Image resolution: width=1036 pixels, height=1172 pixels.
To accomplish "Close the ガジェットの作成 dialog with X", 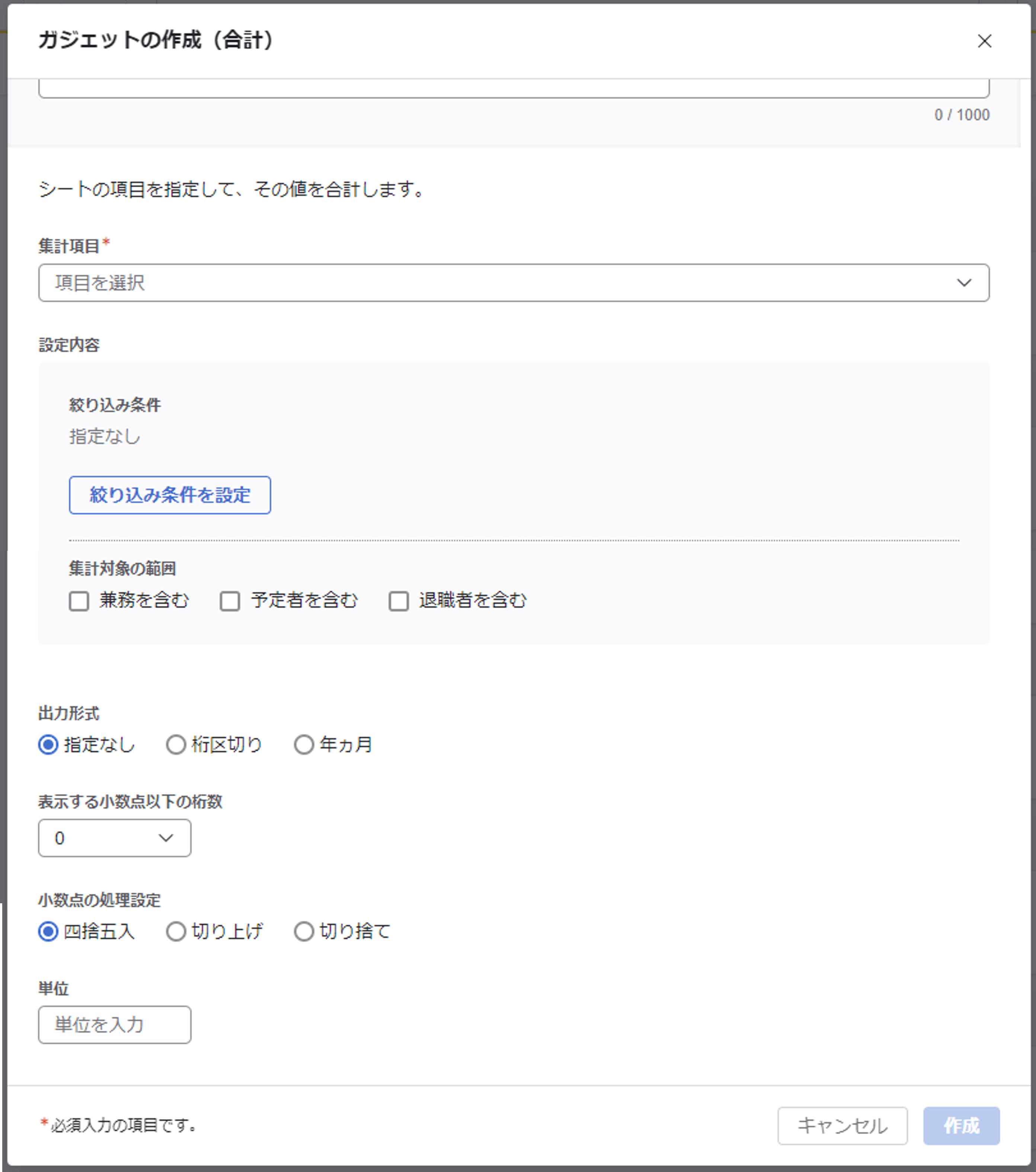I will (984, 41).
